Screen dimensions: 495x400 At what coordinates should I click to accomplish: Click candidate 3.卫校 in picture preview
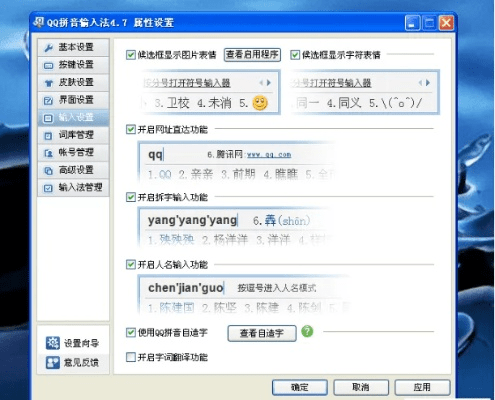pos(172,103)
